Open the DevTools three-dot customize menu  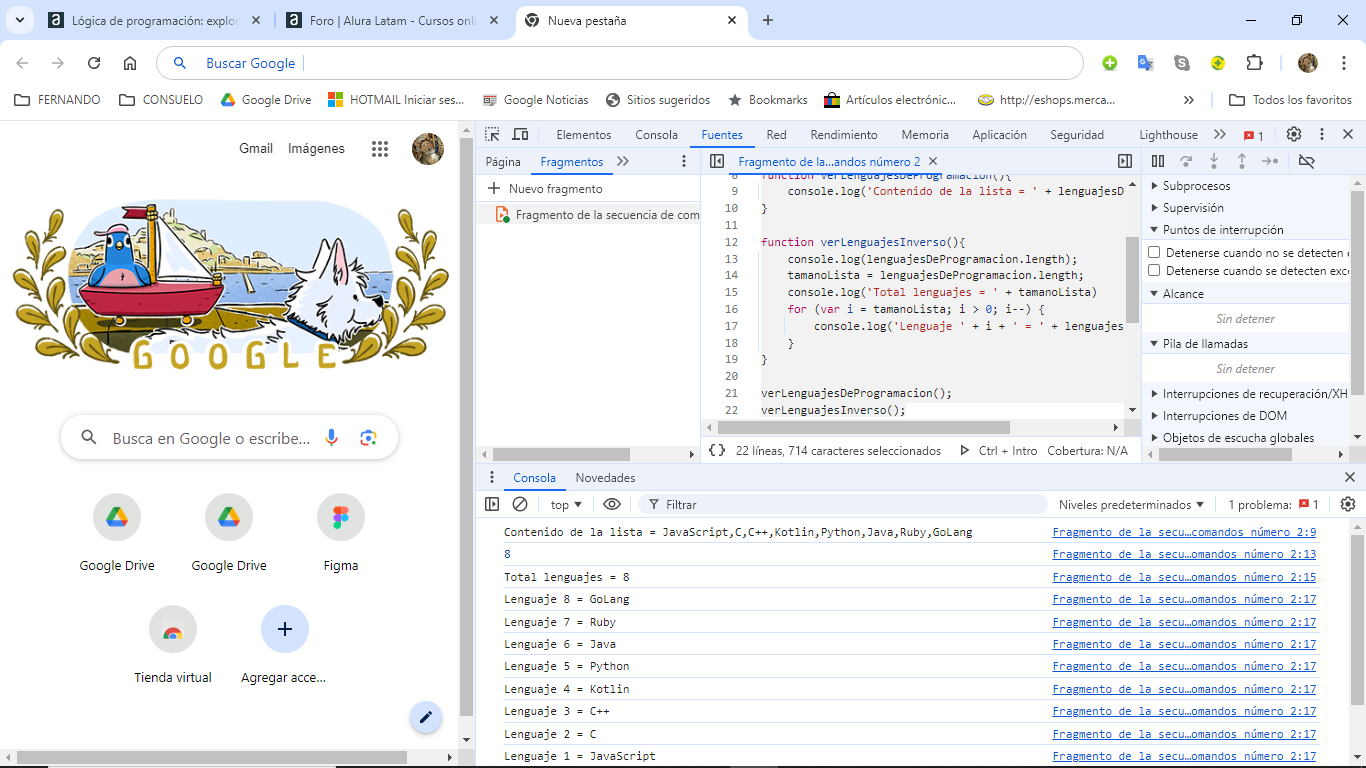(1321, 135)
